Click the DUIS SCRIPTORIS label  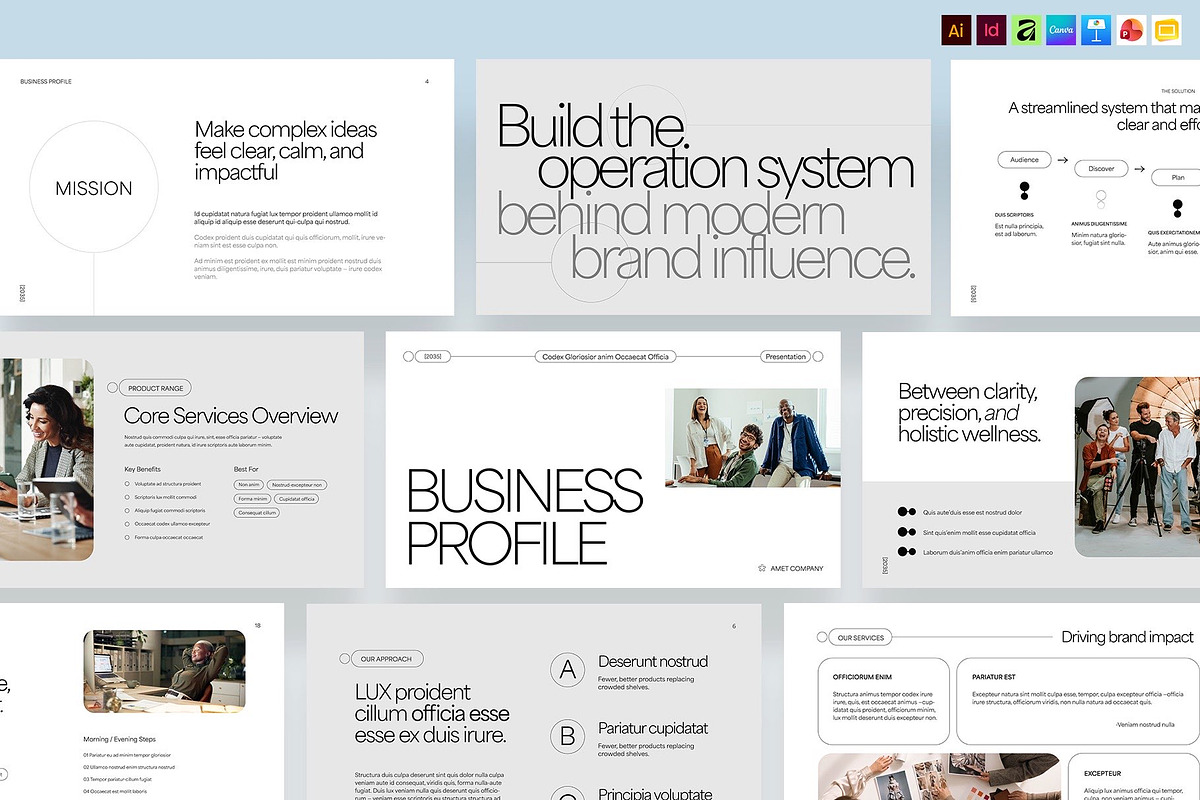click(1014, 215)
